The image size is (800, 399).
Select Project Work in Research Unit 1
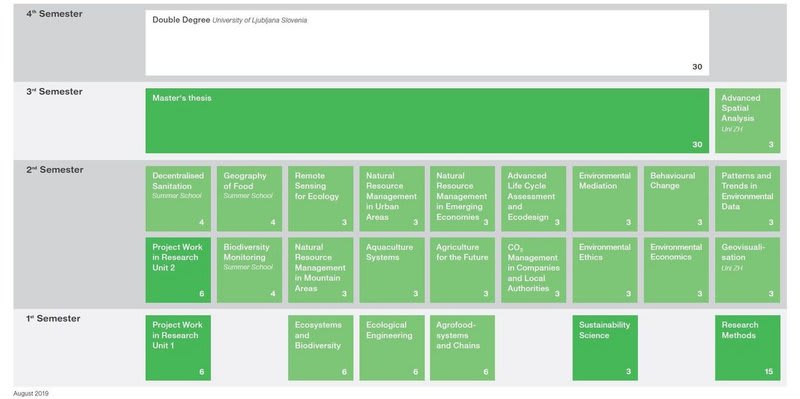(178, 348)
